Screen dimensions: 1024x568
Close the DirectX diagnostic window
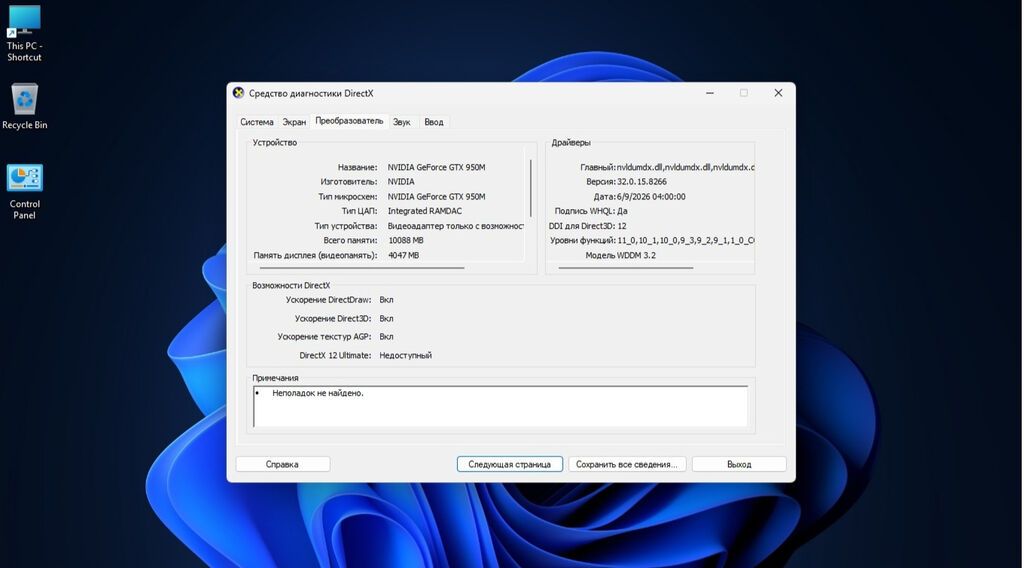778,93
